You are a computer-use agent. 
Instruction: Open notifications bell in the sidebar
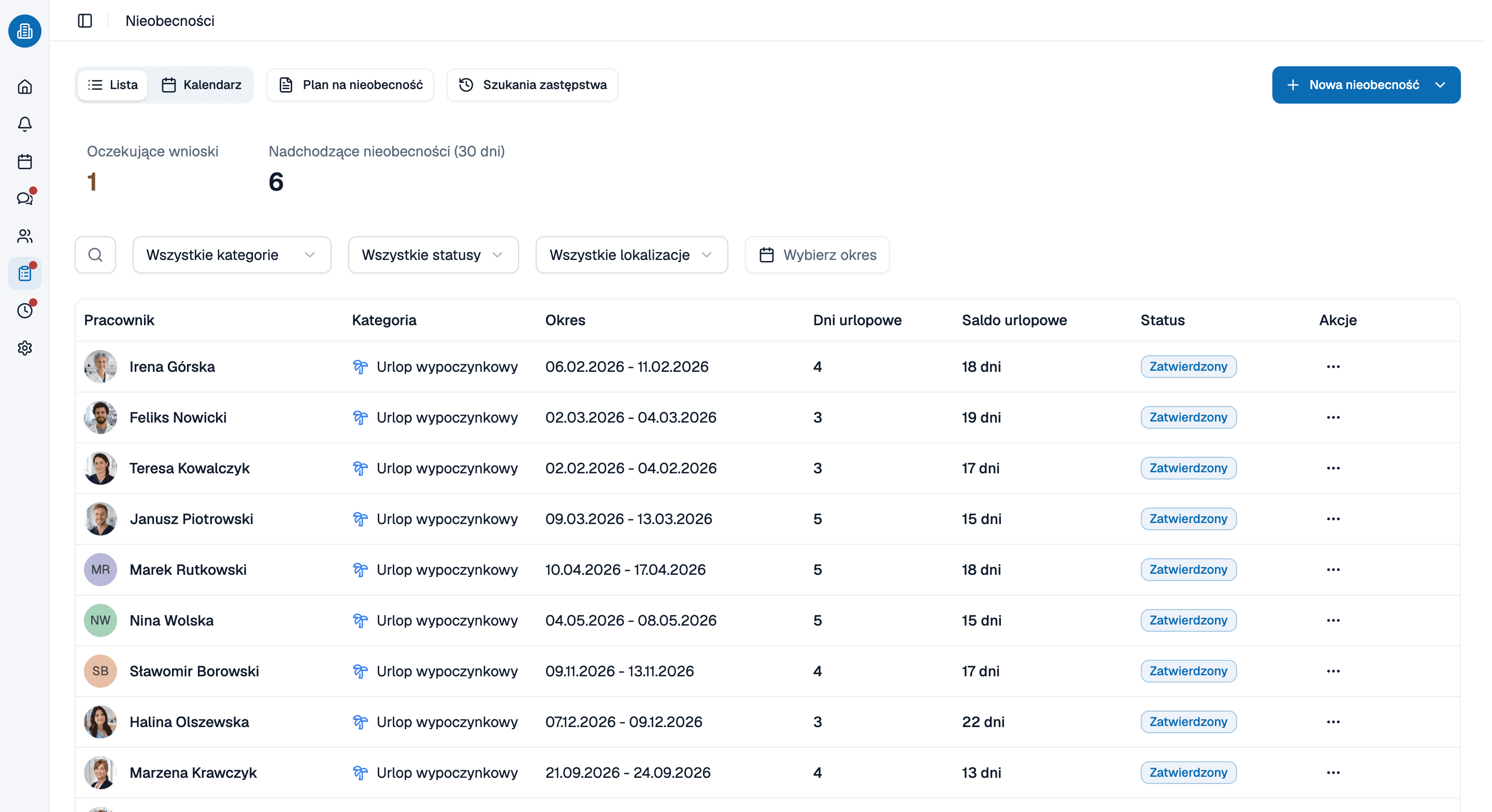coord(24,124)
